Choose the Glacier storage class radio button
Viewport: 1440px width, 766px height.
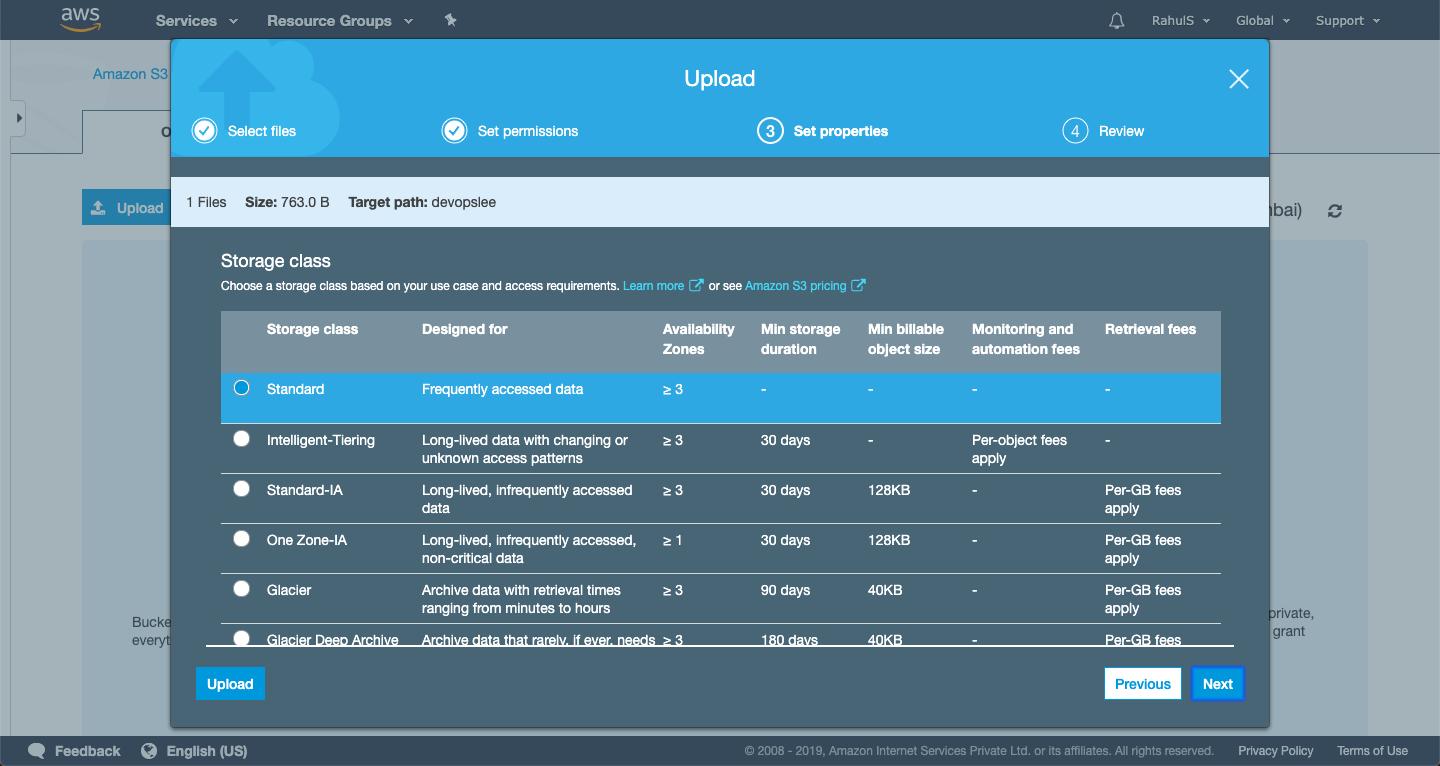coord(241,589)
